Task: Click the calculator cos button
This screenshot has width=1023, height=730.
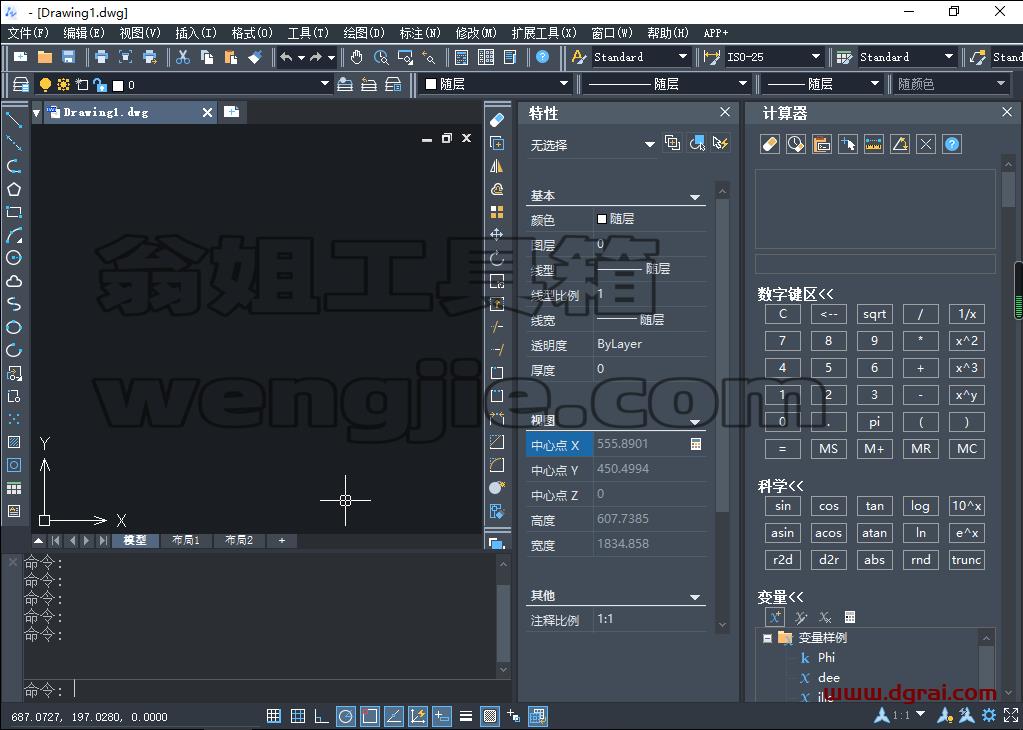Action: click(x=829, y=506)
